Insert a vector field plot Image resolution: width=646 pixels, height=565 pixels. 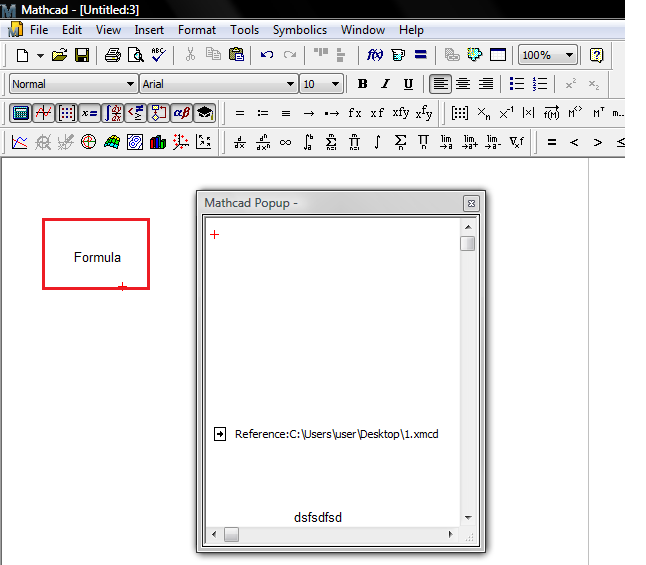(x=204, y=142)
